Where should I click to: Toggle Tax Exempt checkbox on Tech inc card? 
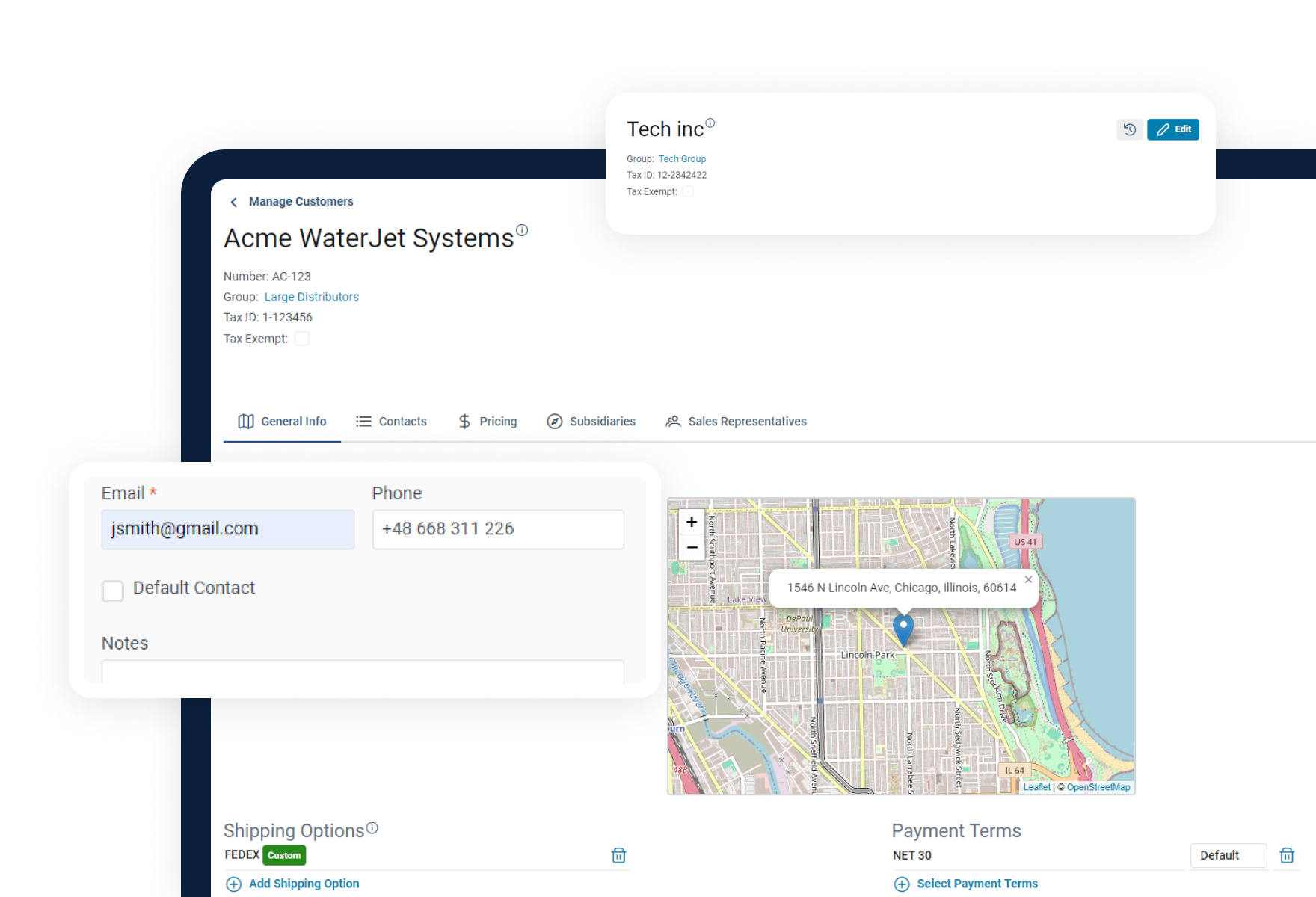pyautogui.click(x=688, y=192)
